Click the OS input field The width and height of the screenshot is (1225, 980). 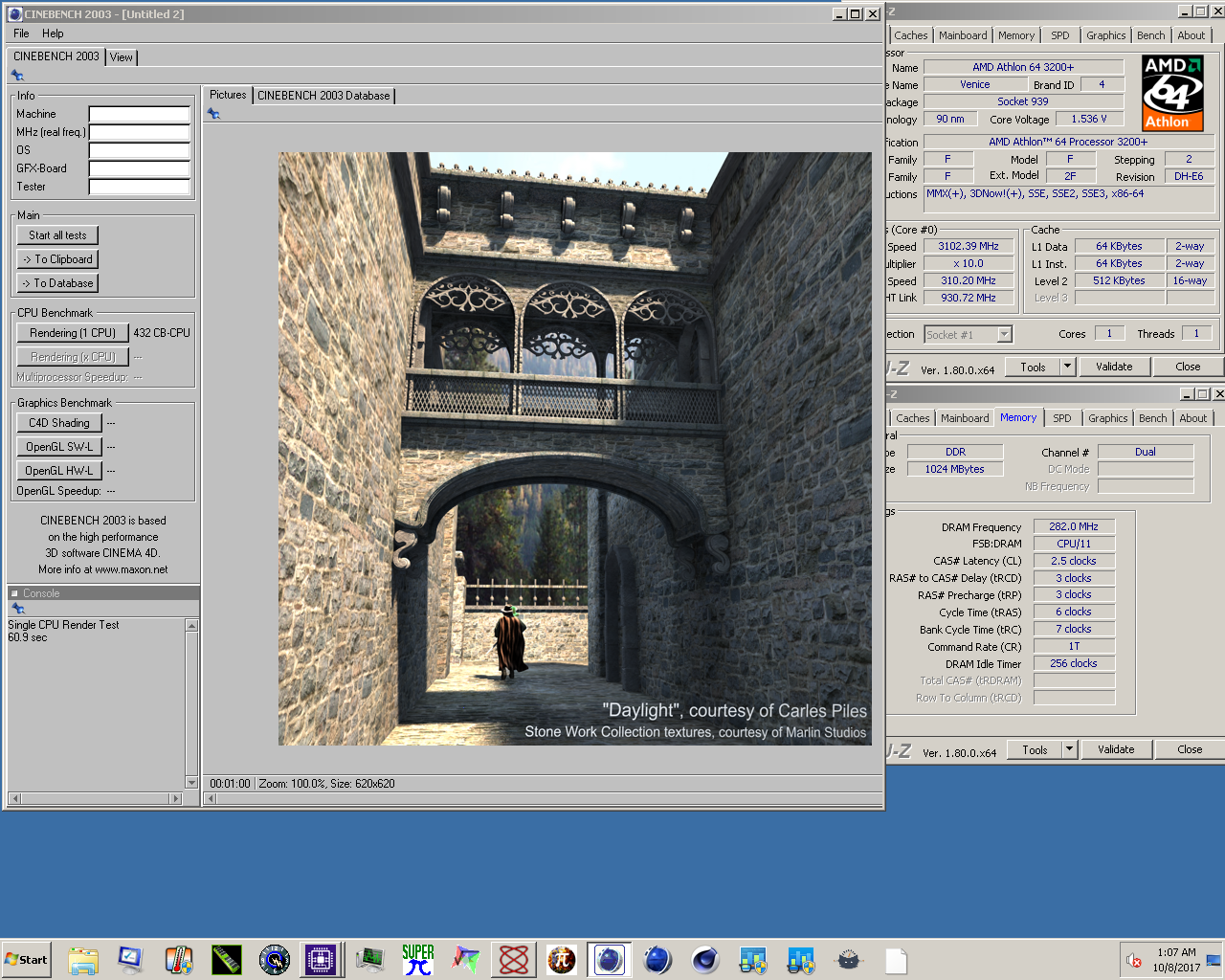coord(140,150)
